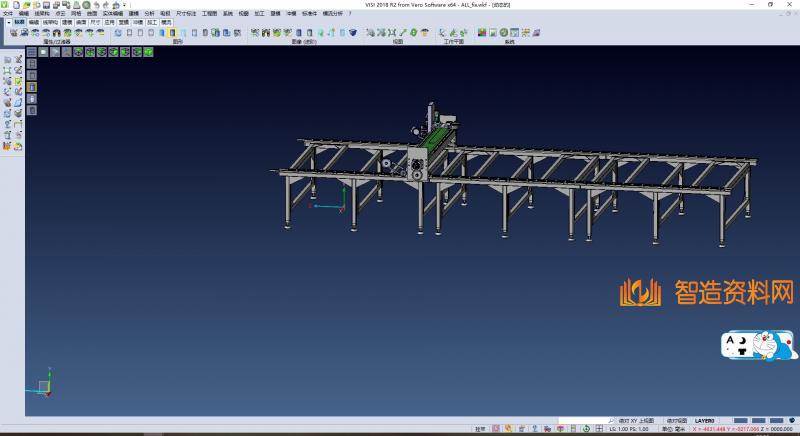This screenshot has width=800, height=436.
Task: Click the 绝对视图 button in the status bar
Action: [678, 420]
